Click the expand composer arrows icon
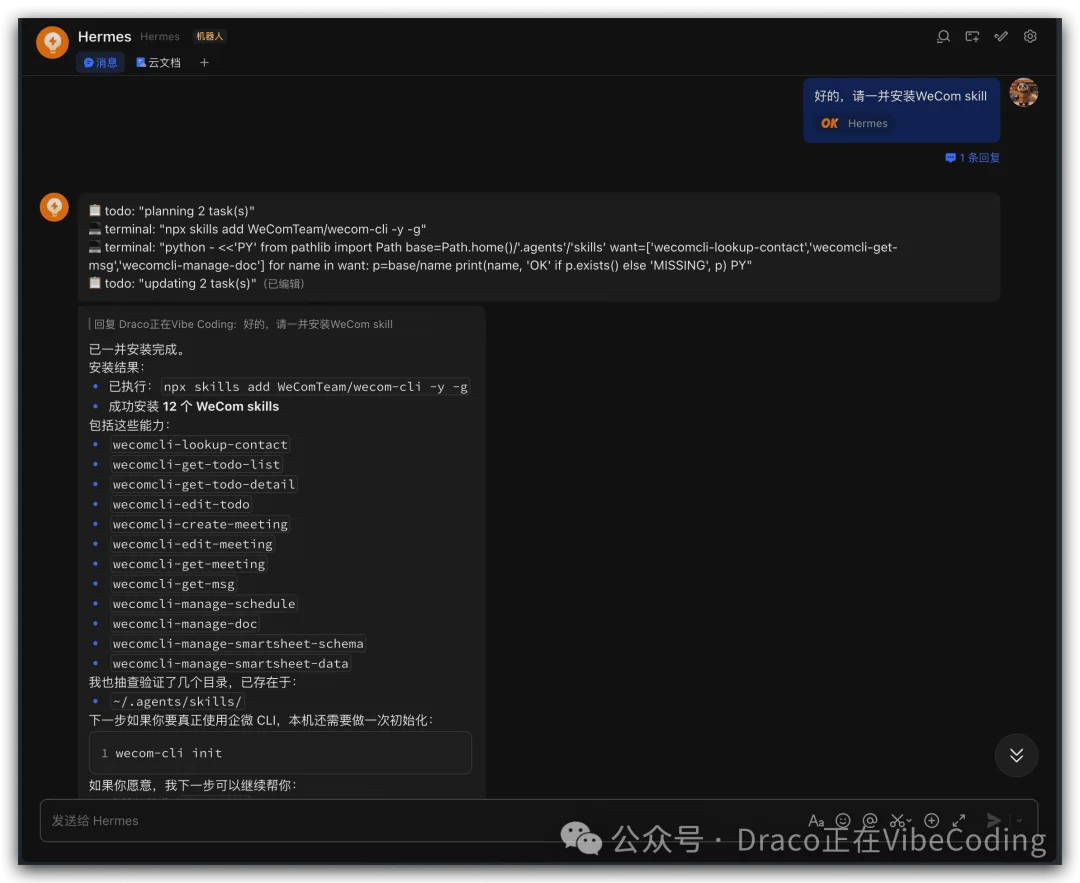This screenshot has width=1080, height=883. pos(958,820)
